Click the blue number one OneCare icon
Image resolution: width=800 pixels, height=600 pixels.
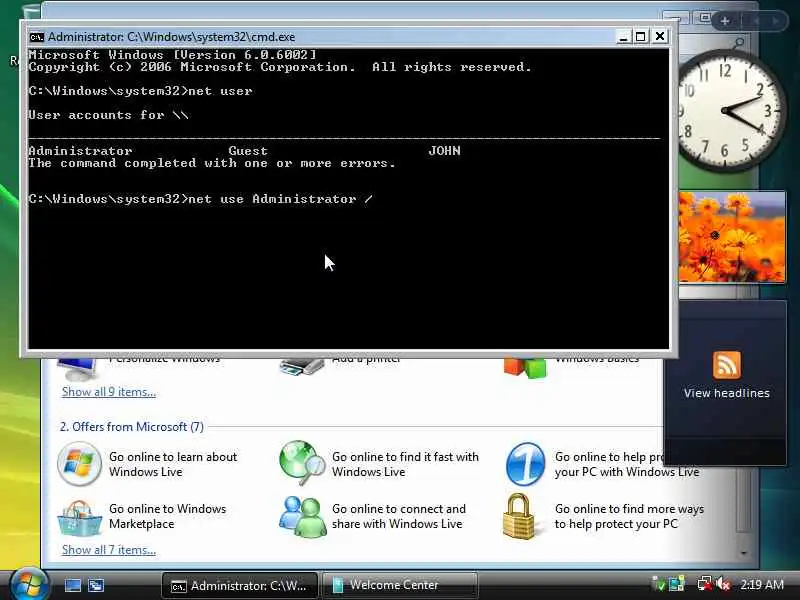tap(525, 464)
